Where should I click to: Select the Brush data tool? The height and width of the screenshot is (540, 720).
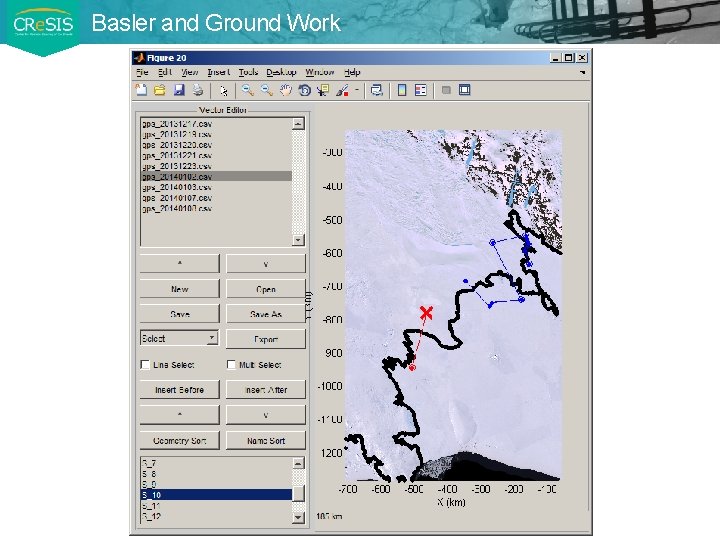(x=342, y=90)
